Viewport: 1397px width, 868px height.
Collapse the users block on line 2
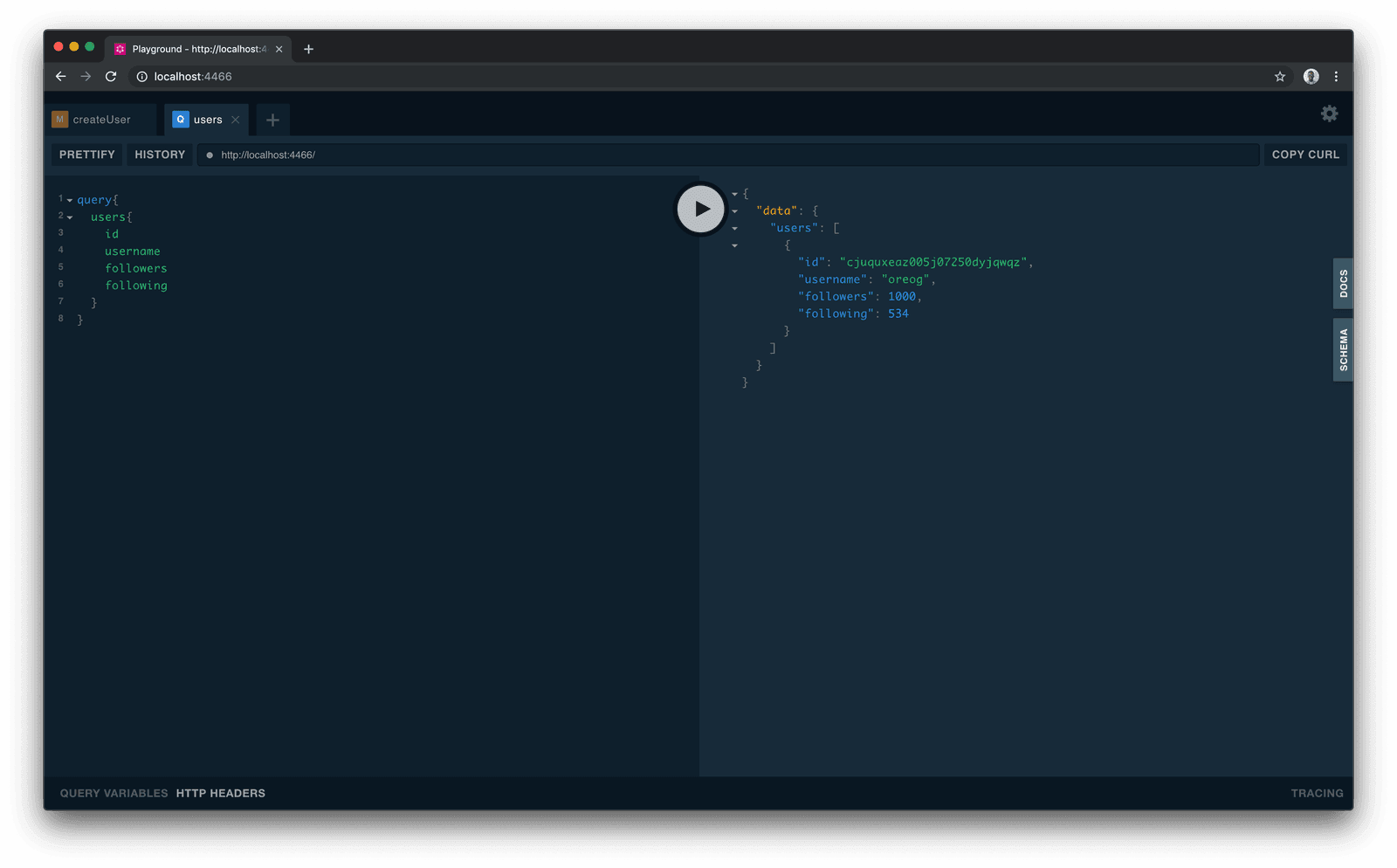[70, 217]
